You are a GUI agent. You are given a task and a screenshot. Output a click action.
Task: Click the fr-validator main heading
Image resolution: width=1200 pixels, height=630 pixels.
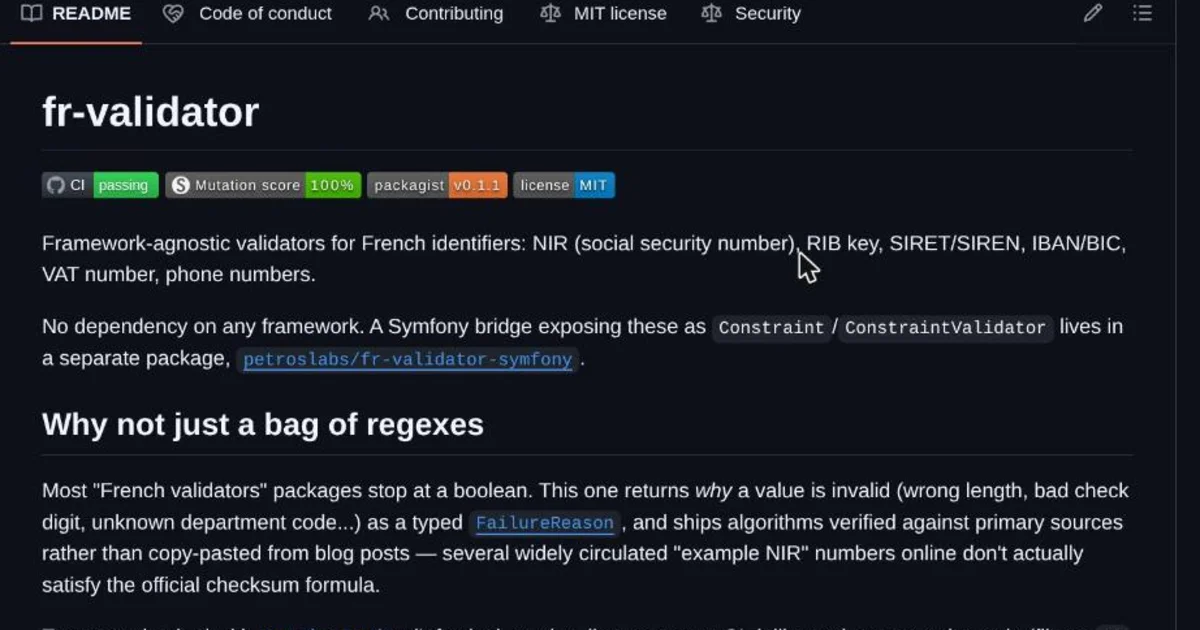coord(151,111)
